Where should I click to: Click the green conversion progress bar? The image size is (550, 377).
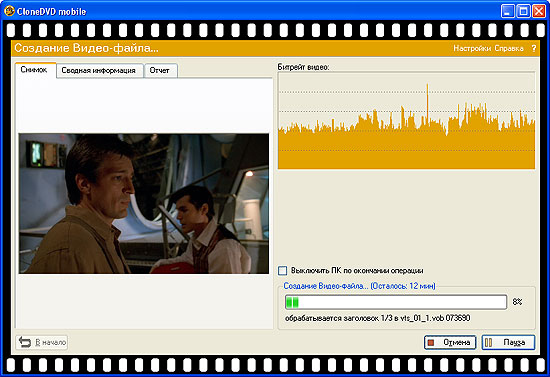(x=396, y=302)
